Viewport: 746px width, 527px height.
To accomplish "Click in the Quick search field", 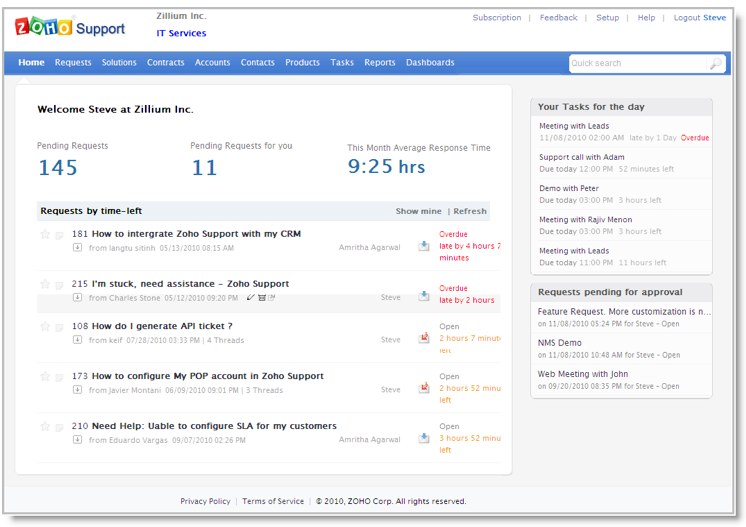I will click(x=638, y=63).
